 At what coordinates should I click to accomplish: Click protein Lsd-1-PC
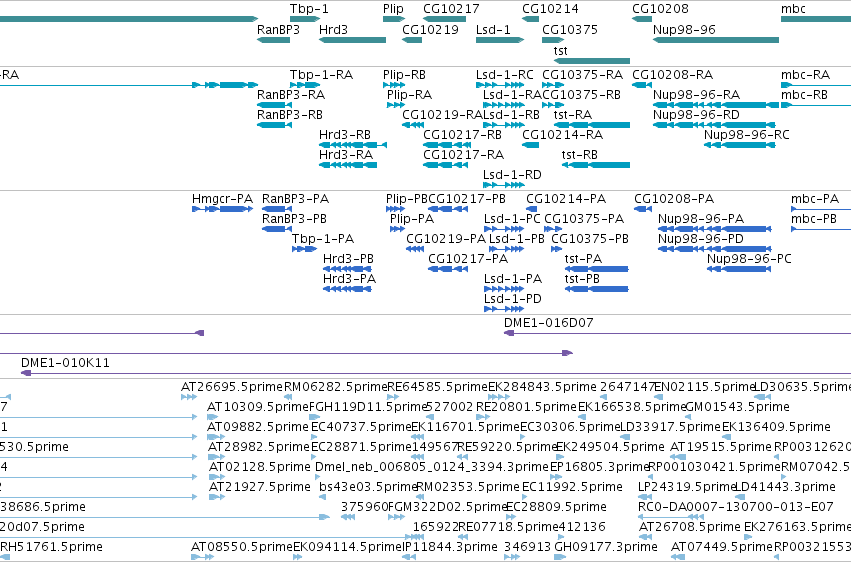point(504,229)
